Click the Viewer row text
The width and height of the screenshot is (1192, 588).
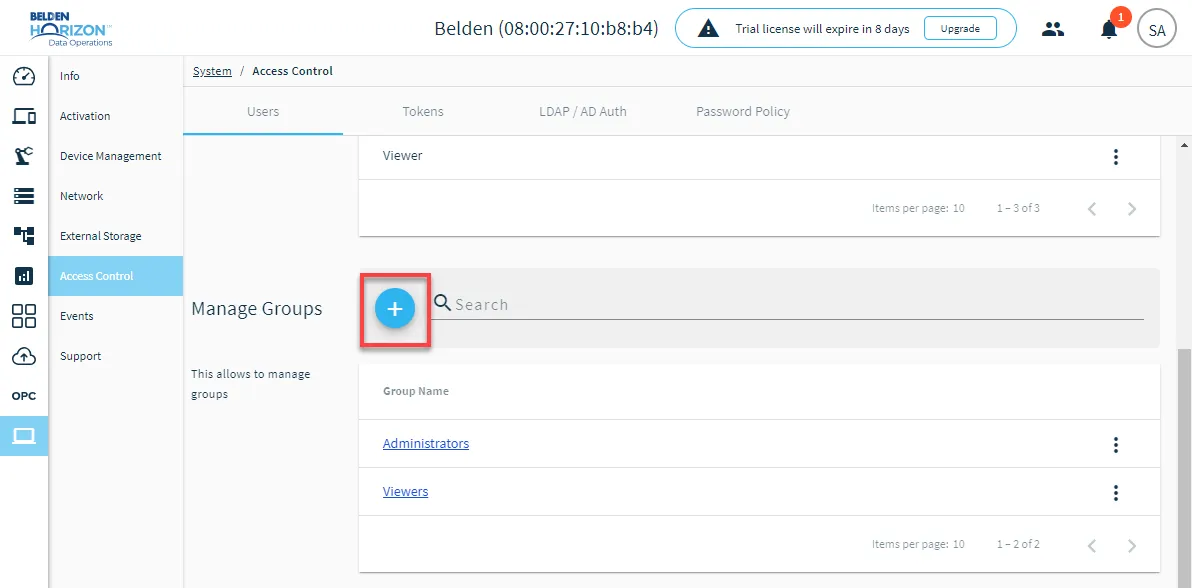[x=402, y=155]
